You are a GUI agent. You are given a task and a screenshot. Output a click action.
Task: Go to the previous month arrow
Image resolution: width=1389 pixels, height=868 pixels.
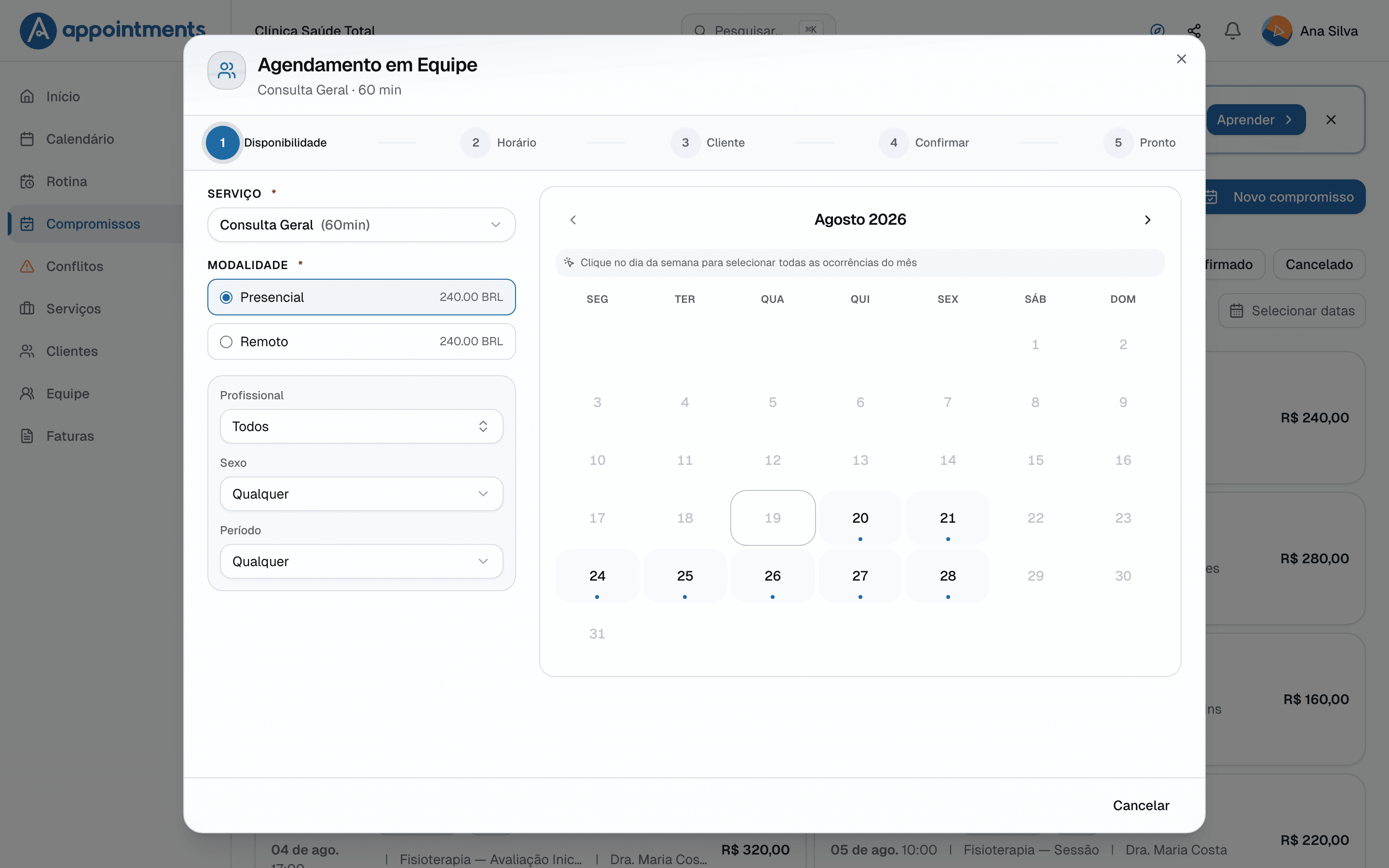coord(573,220)
